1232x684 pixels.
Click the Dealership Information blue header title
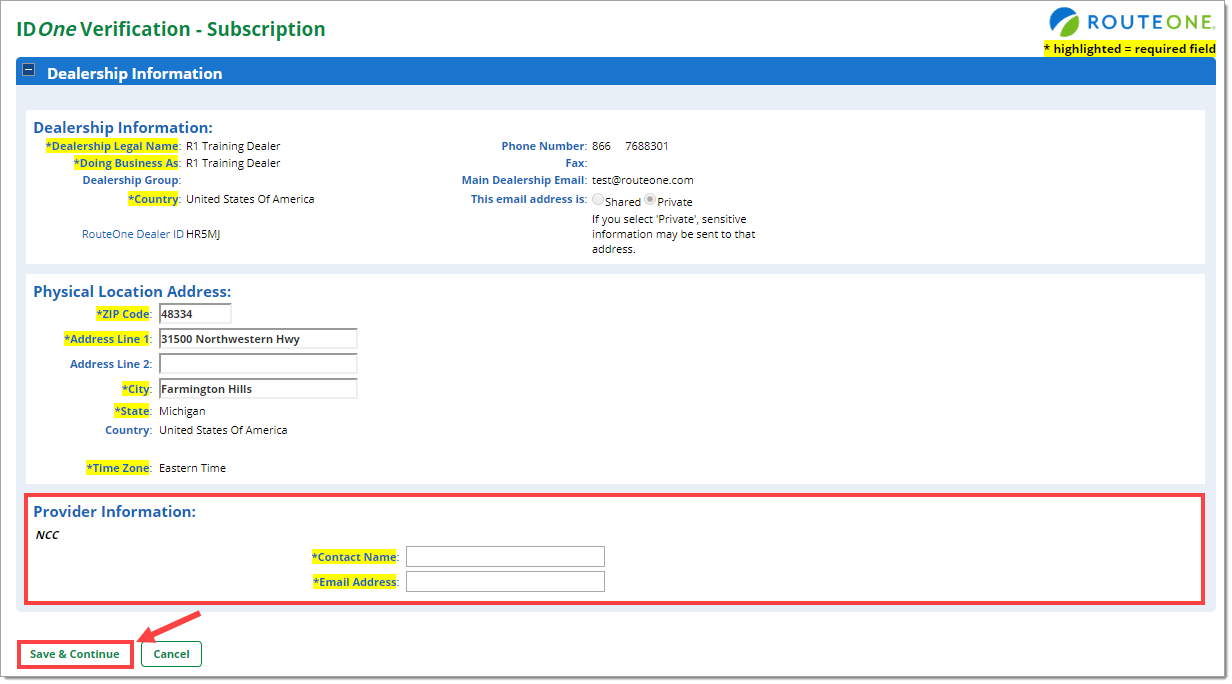pyautogui.click(x=134, y=73)
